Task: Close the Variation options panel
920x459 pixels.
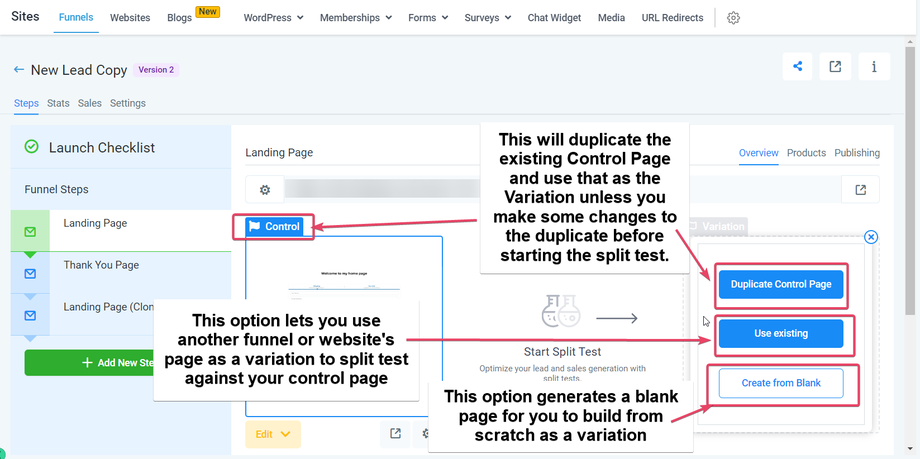Action: (x=870, y=237)
